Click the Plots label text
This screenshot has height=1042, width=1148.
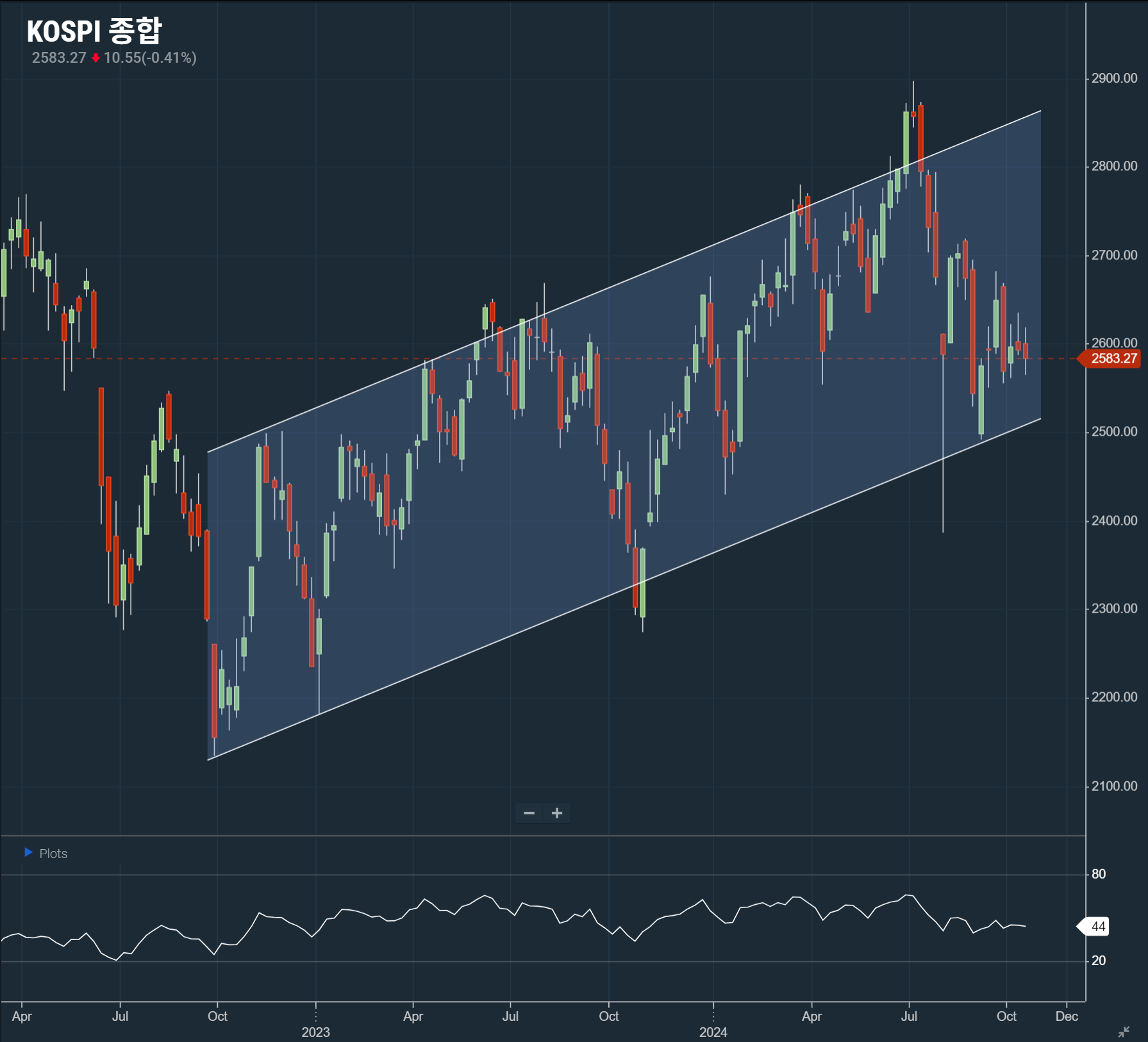pos(53,854)
